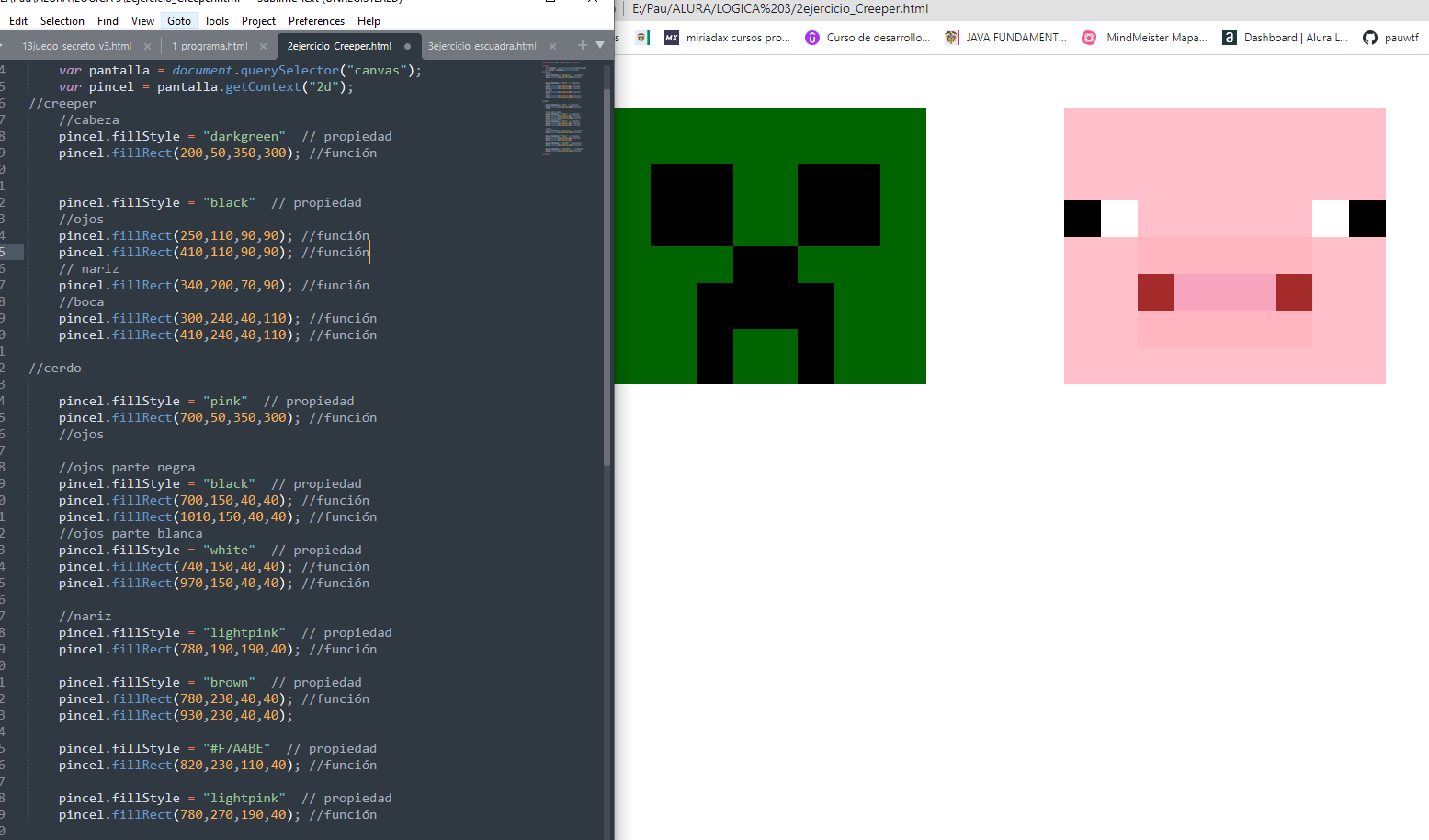Image resolution: width=1429 pixels, height=840 pixels.
Task: Close the 3ejercicio_escuadra.html tab
Action: pyautogui.click(x=552, y=46)
